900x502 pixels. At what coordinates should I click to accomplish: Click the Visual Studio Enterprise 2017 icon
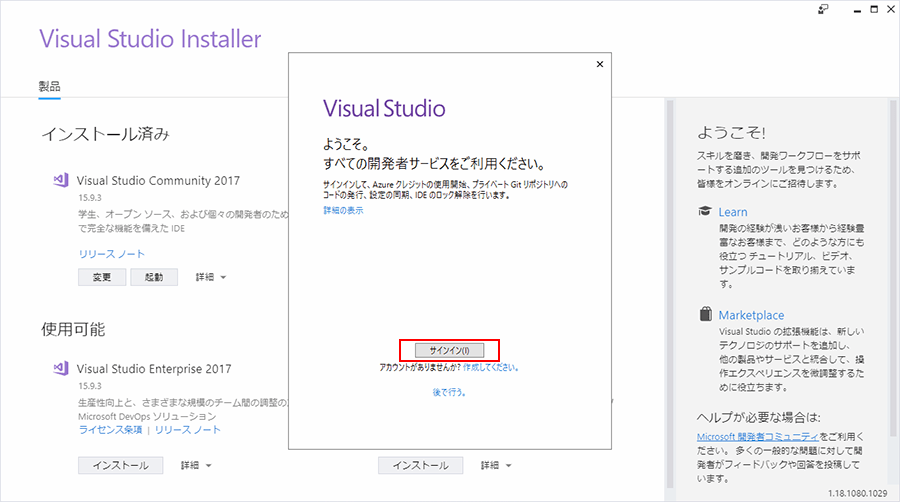point(61,368)
